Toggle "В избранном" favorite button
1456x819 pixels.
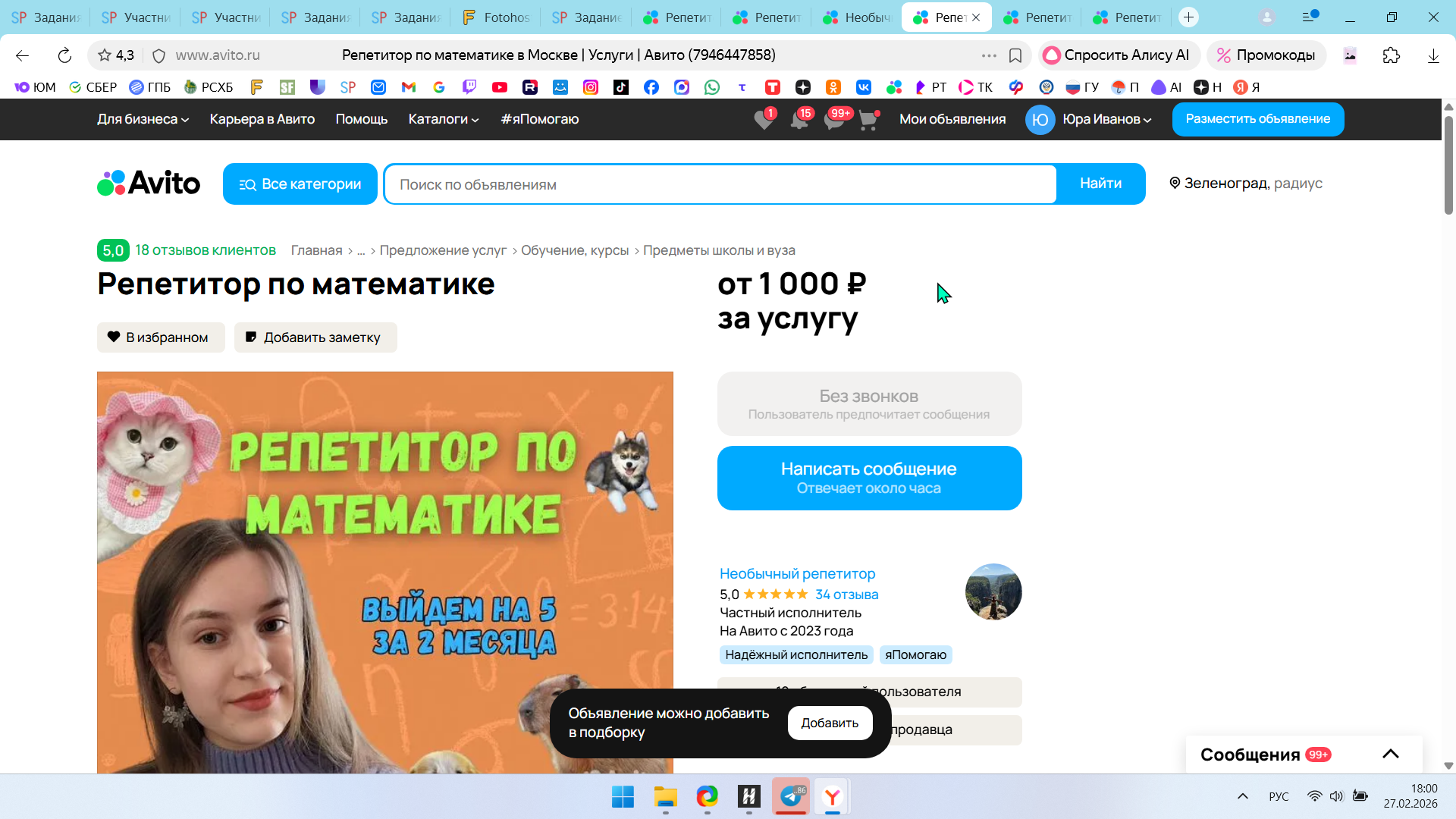[x=161, y=337]
